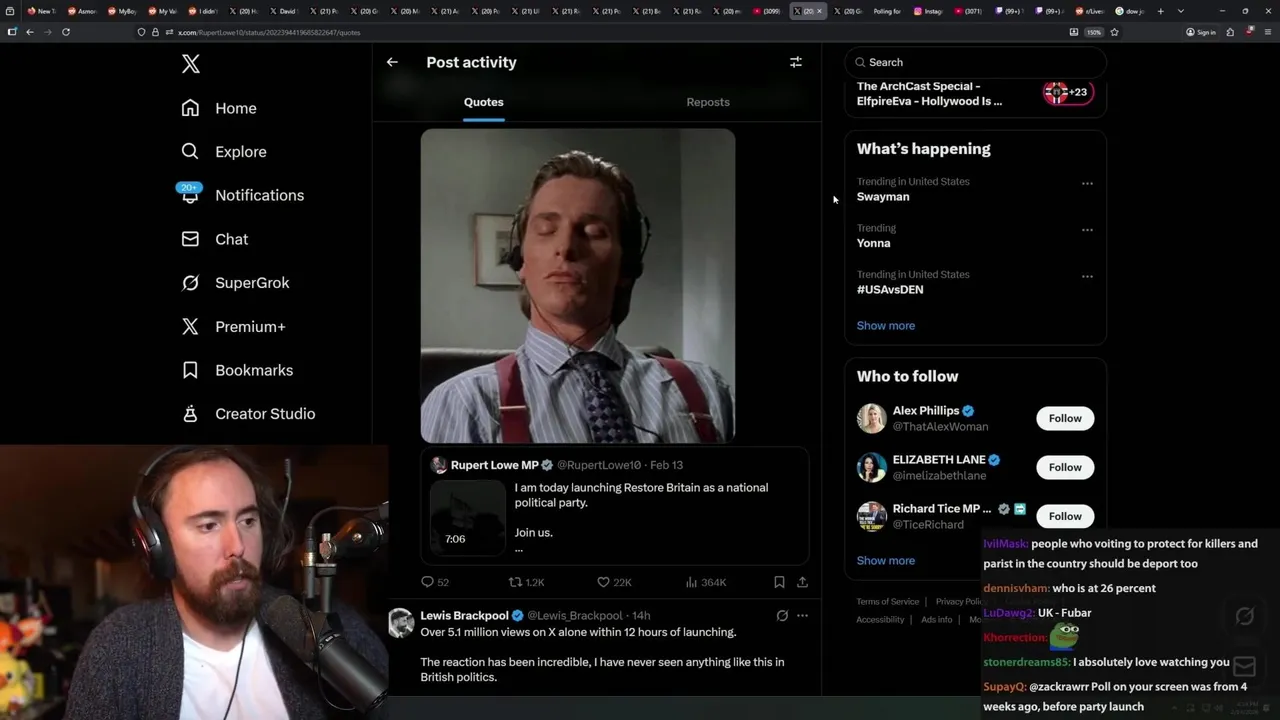Open the Asmon browser tab
Image resolution: width=1280 pixels, height=720 pixels.
[82, 11]
